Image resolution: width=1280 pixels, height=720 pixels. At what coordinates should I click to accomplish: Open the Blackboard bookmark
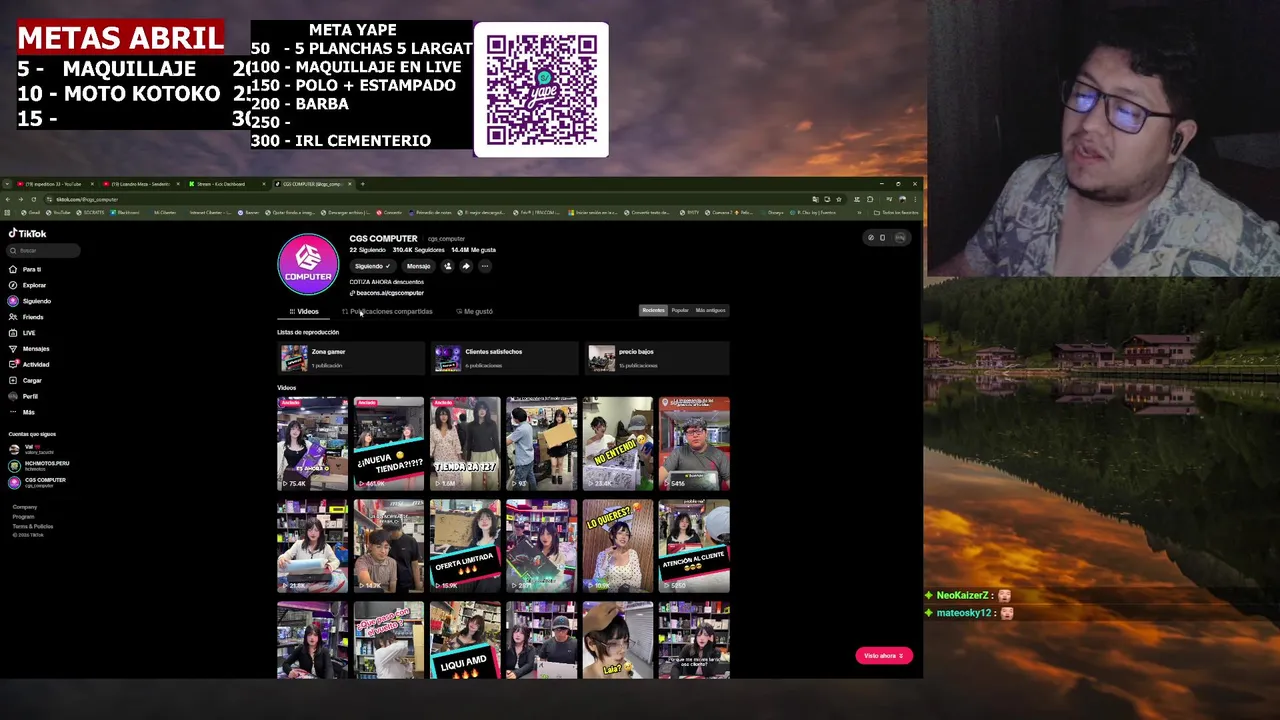[125, 212]
